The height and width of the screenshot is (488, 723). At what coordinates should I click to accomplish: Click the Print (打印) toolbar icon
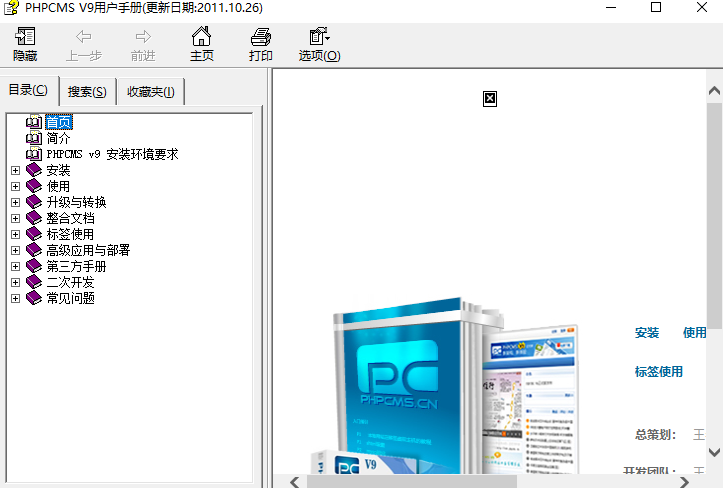260,44
